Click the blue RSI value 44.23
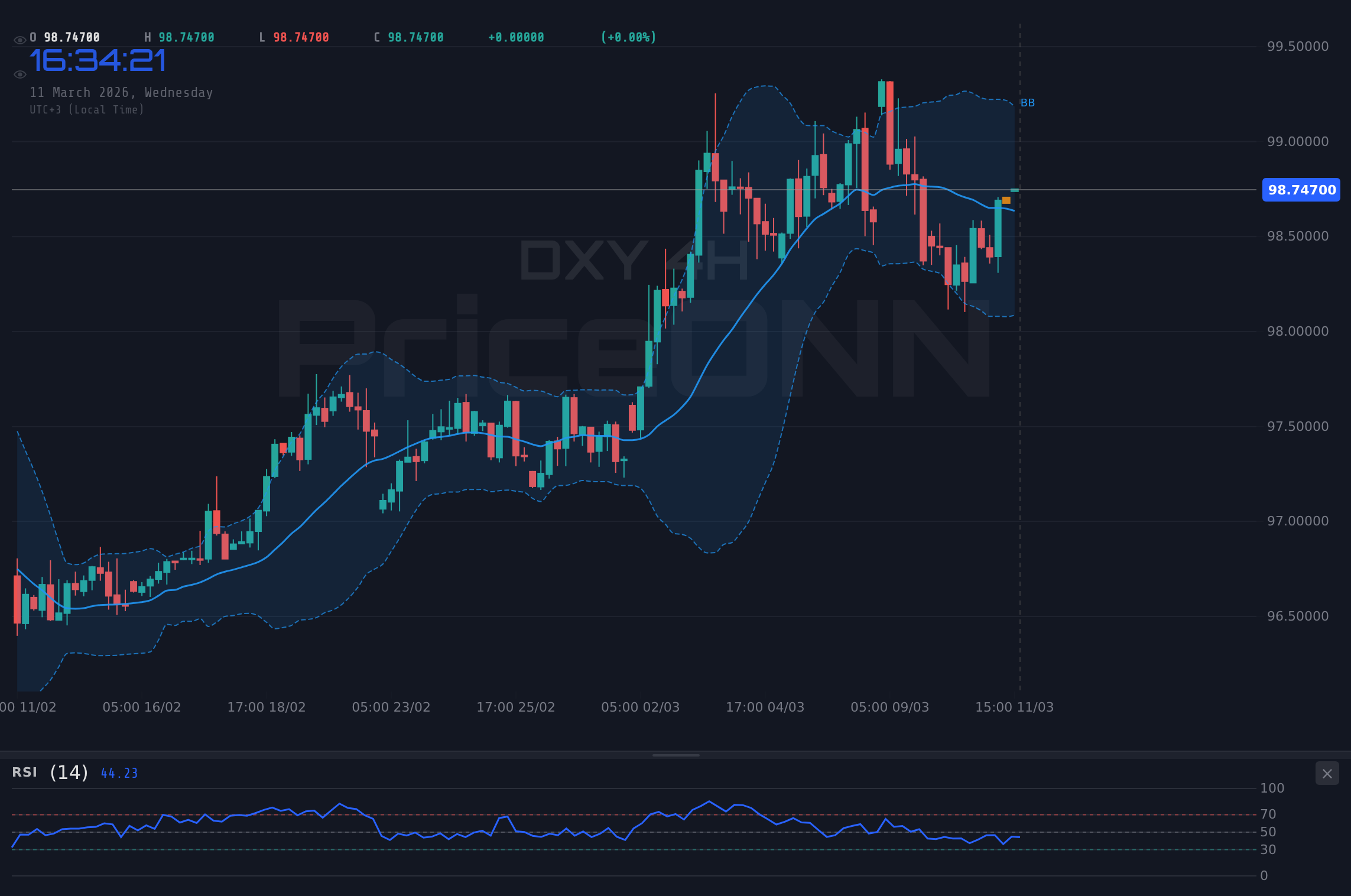Image resolution: width=1351 pixels, height=896 pixels. click(118, 772)
